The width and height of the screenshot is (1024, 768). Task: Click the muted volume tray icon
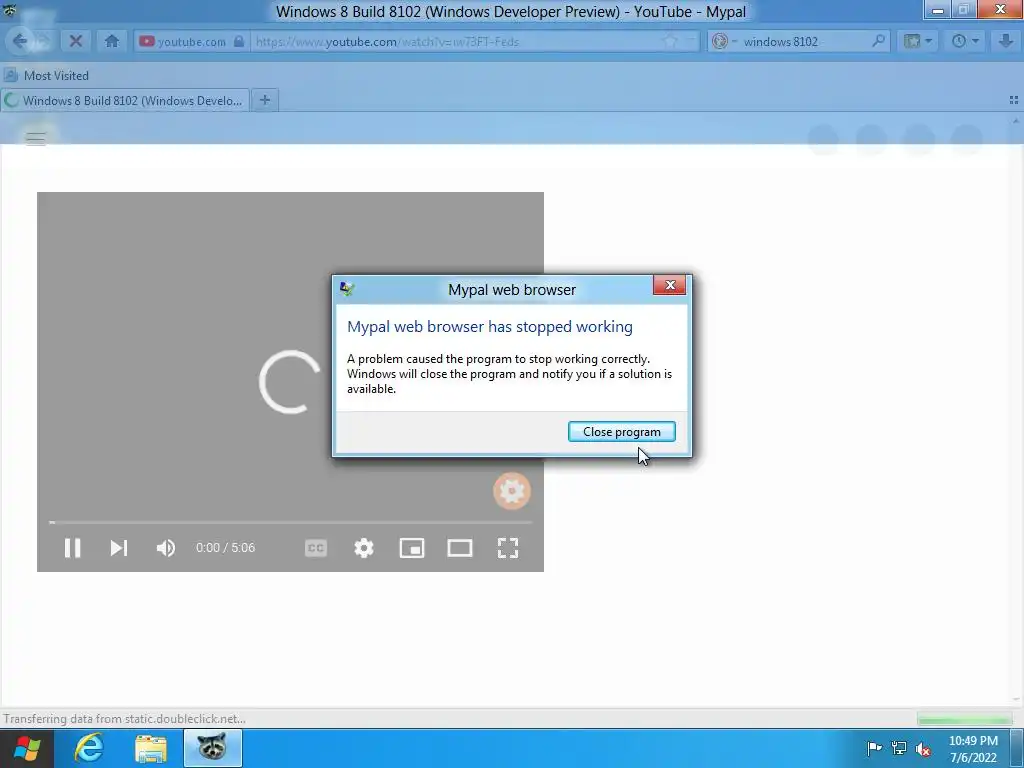pyautogui.click(x=923, y=748)
